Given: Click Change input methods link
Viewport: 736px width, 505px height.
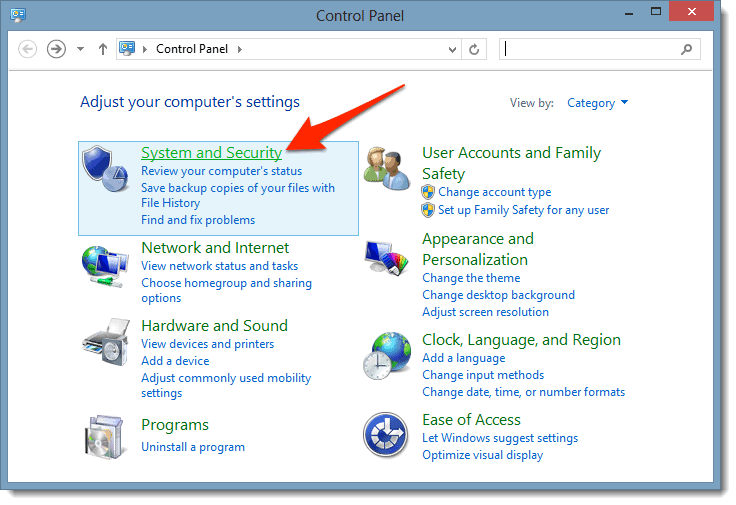Looking at the screenshot, I should (x=483, y=375).
